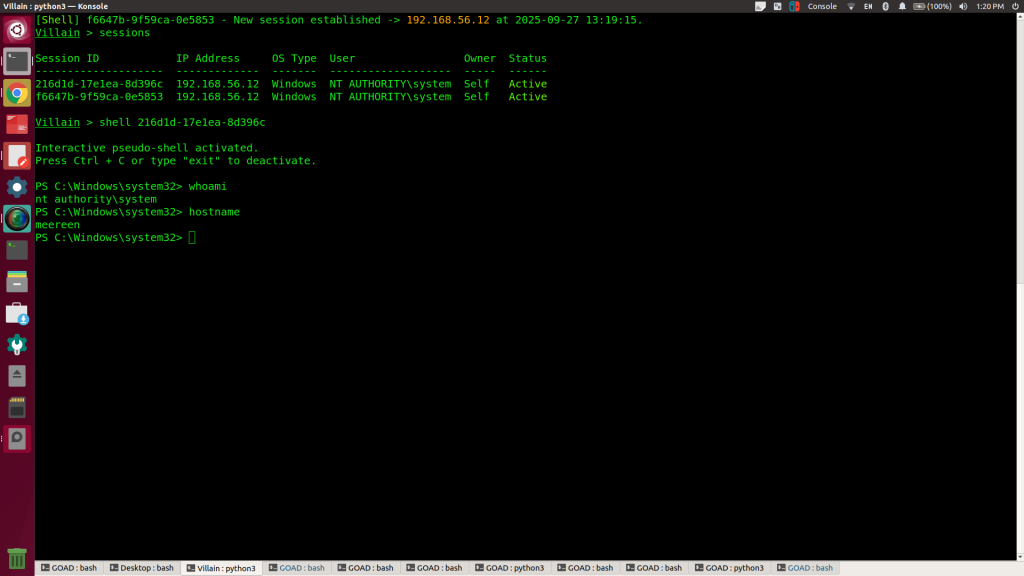Open the Ubuntu dash launcher
1024x576 pixels.
point(17,28)
